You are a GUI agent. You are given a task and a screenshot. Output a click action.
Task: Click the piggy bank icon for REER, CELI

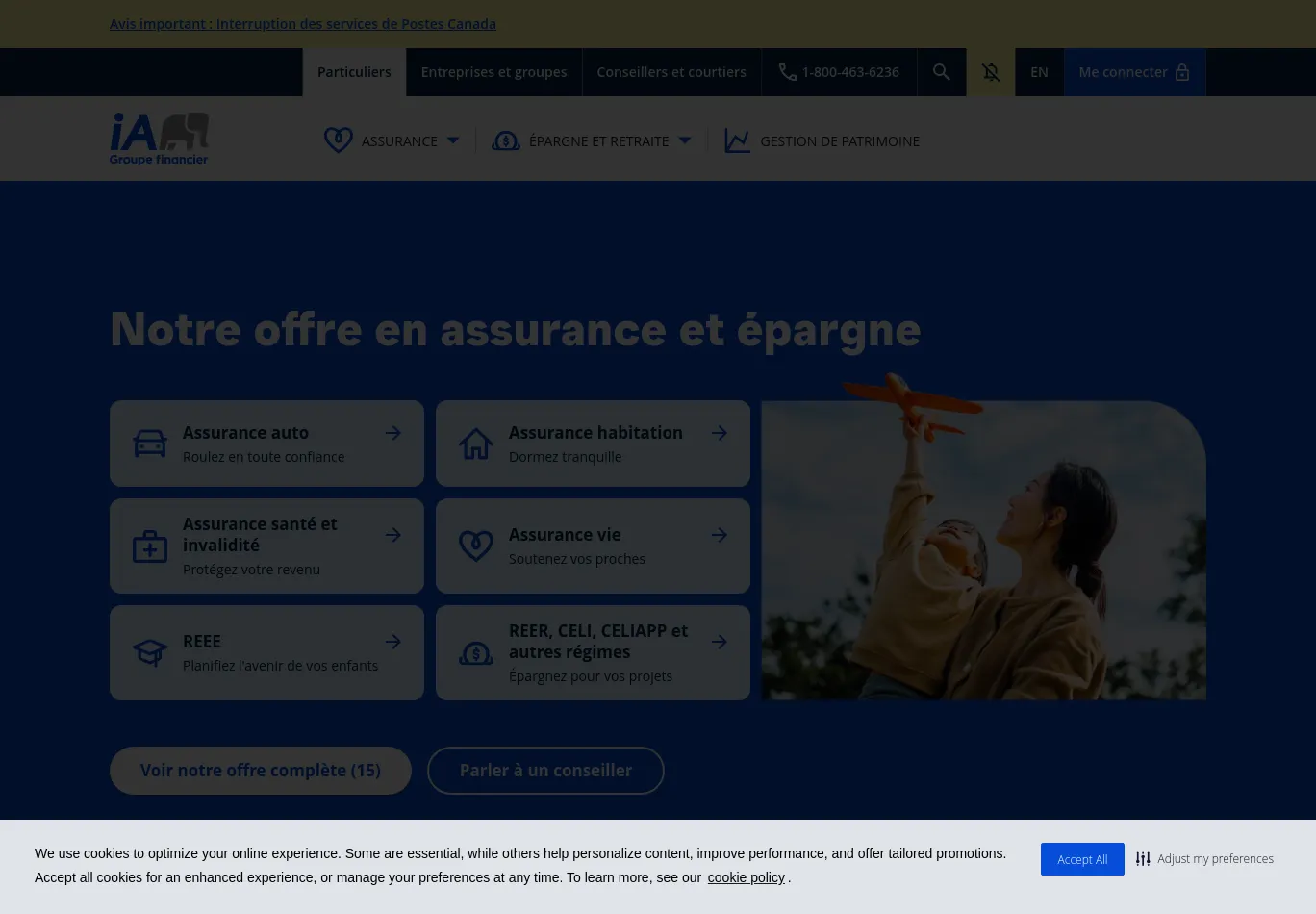tap(475, 653)
